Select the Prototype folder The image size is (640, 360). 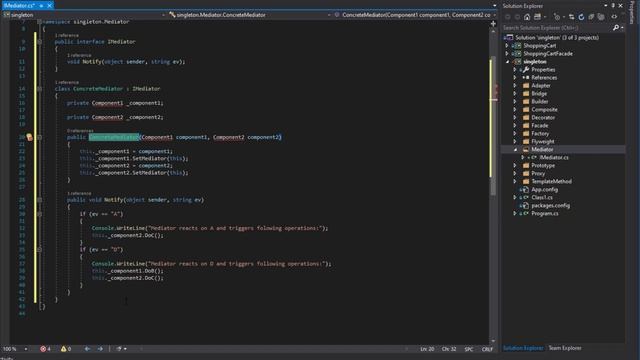[543, 166]
